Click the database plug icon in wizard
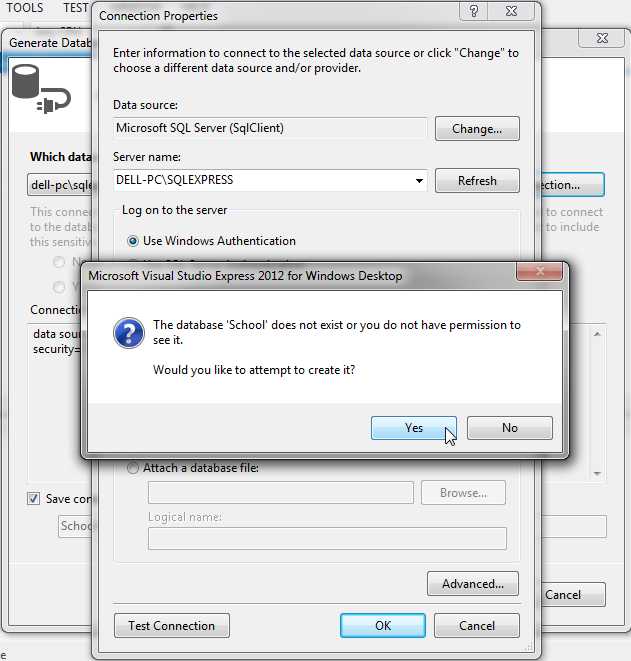631x661 pixels. [x=41, y=89]
